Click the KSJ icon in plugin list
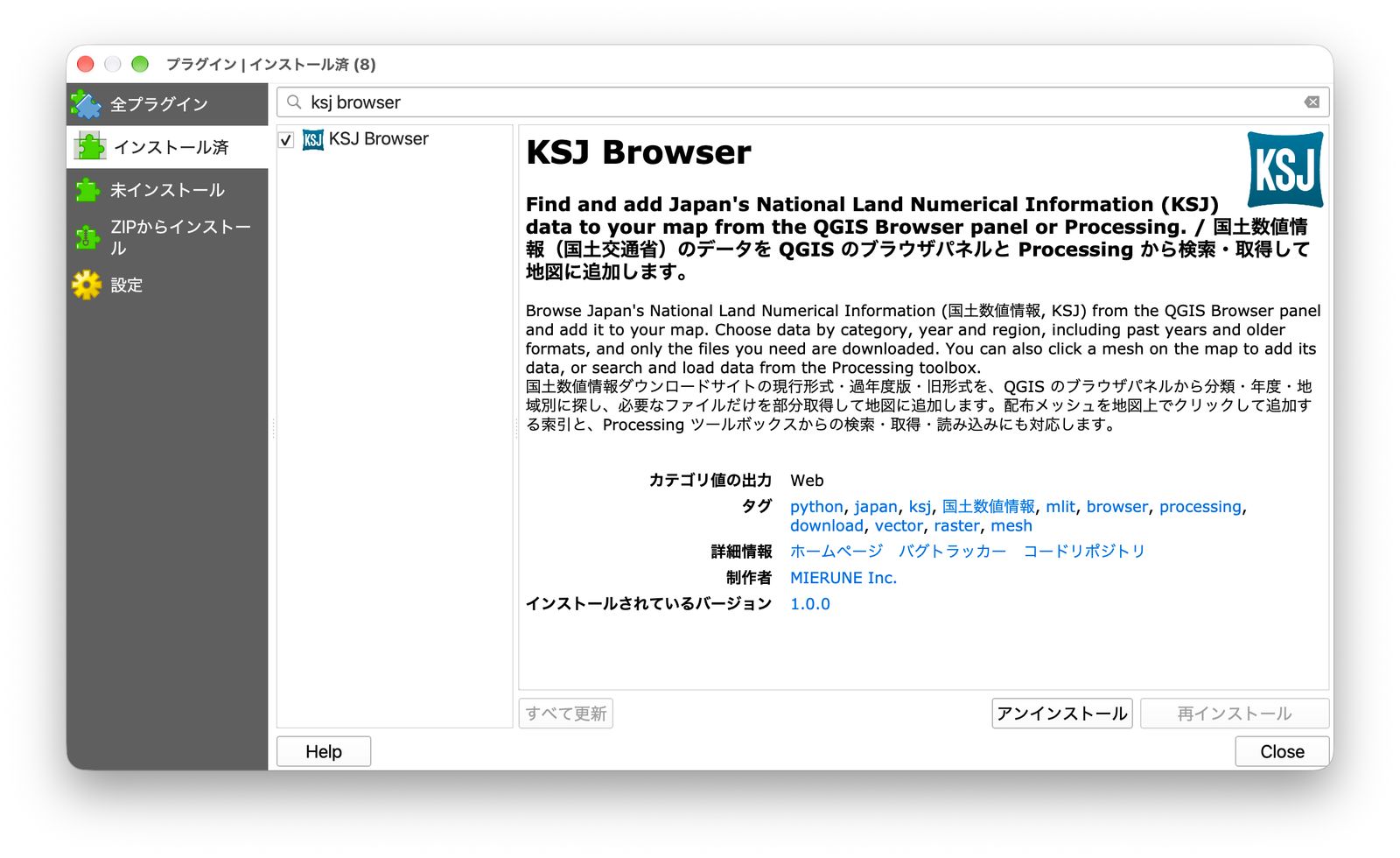The image size is (1400, 858). click(312, 139)
